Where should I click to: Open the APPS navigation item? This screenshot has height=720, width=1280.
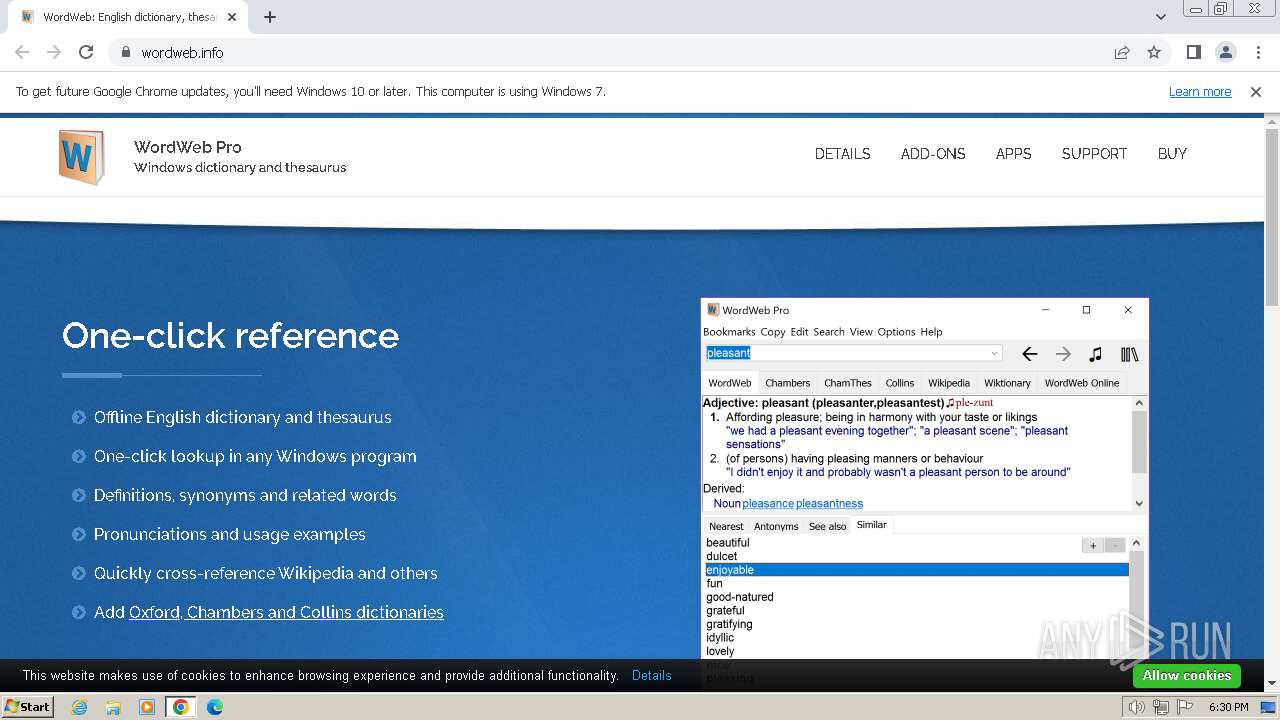[1013, 154]
